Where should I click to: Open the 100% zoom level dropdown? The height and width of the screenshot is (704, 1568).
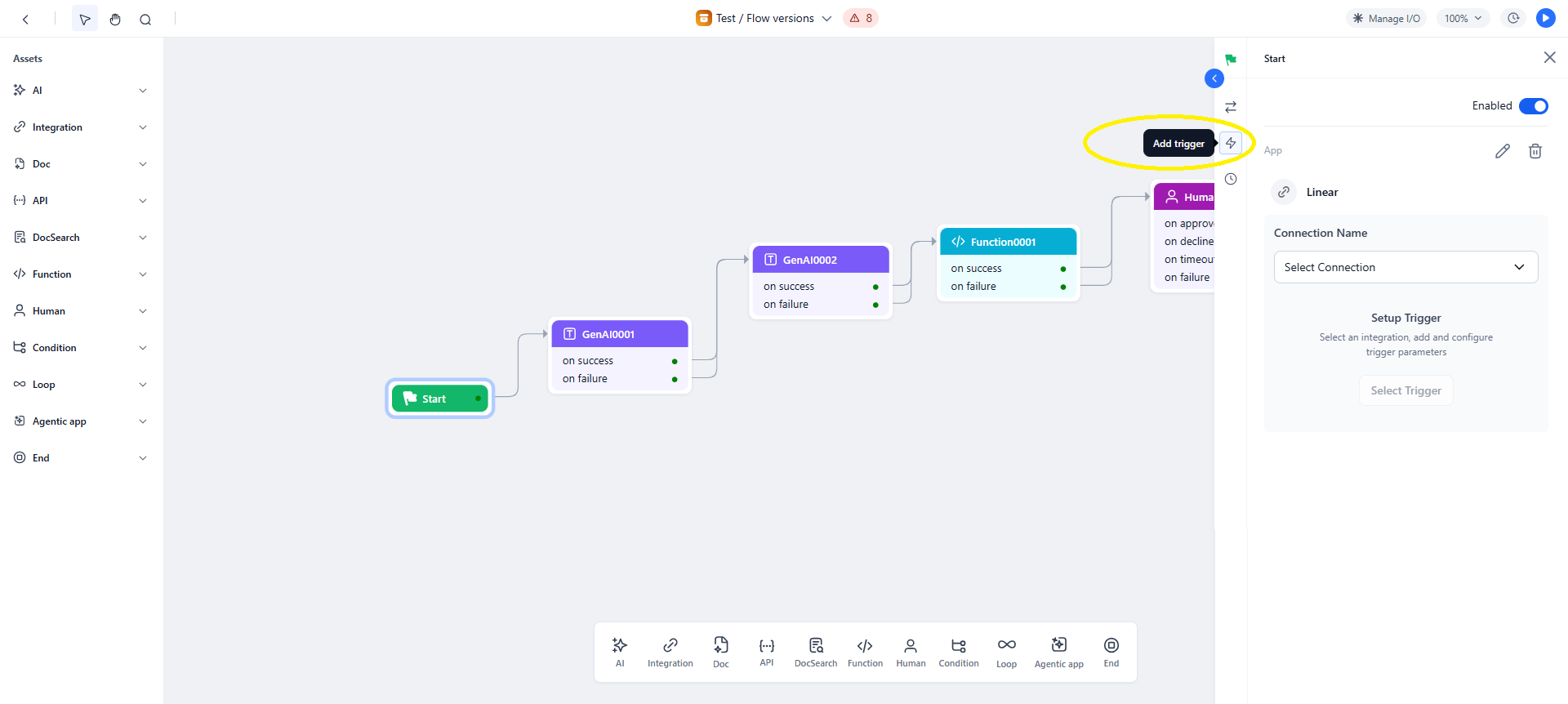(1463, 18)
